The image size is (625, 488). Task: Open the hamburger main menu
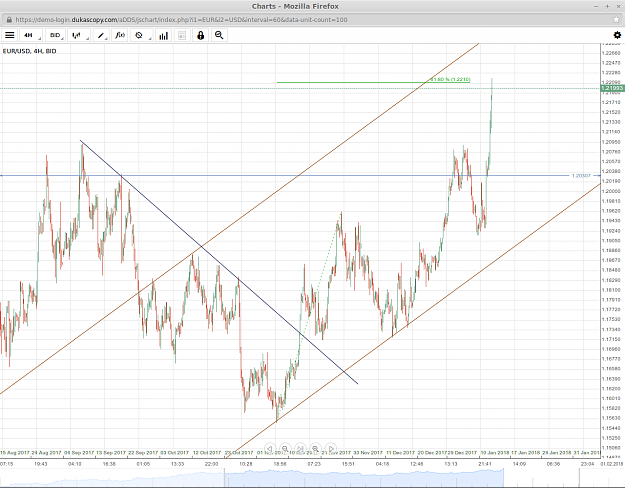click(x=10, y=35)
